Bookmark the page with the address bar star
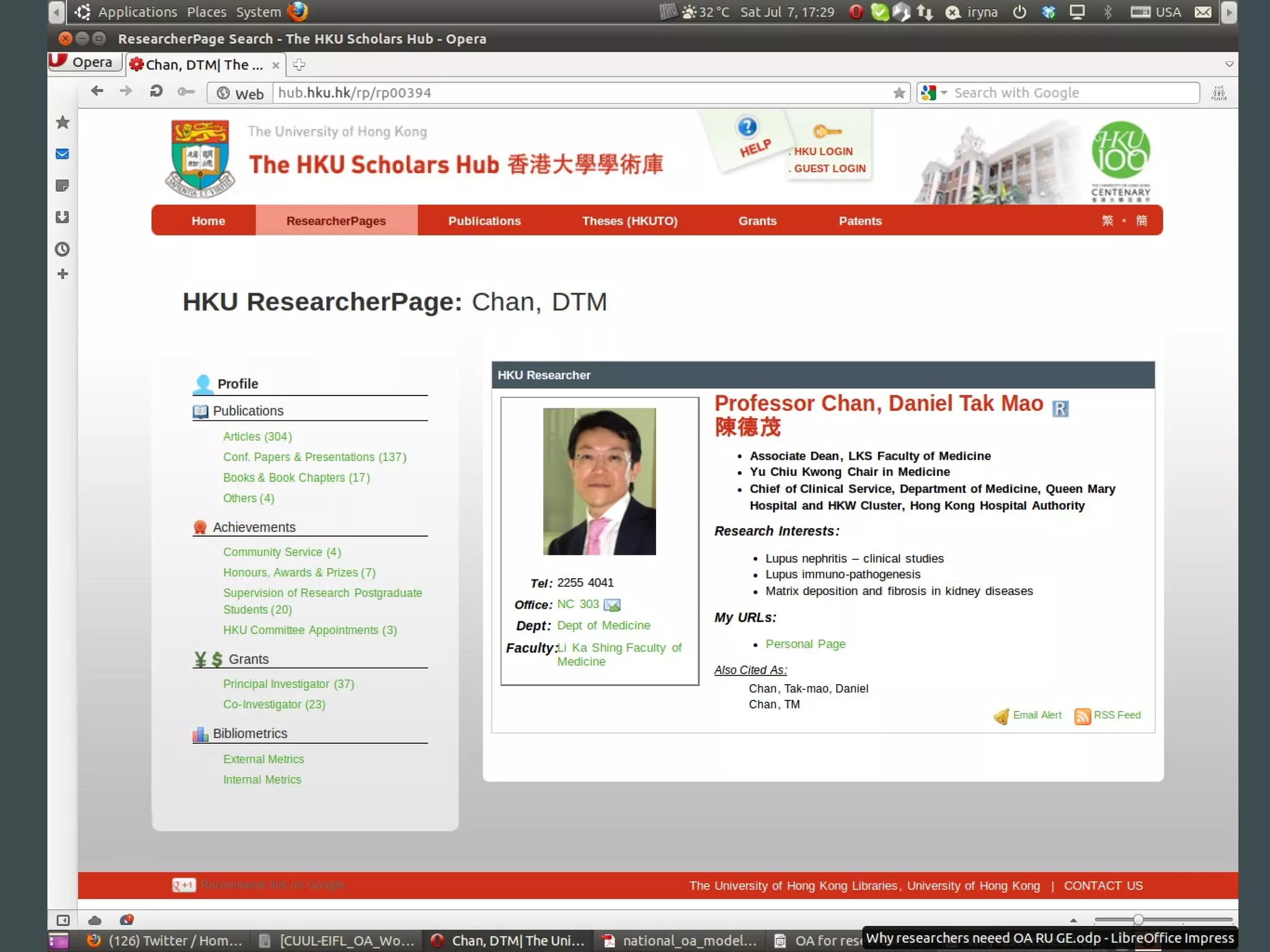Screen dimensions: 1270x952 (x=899, y=93)
